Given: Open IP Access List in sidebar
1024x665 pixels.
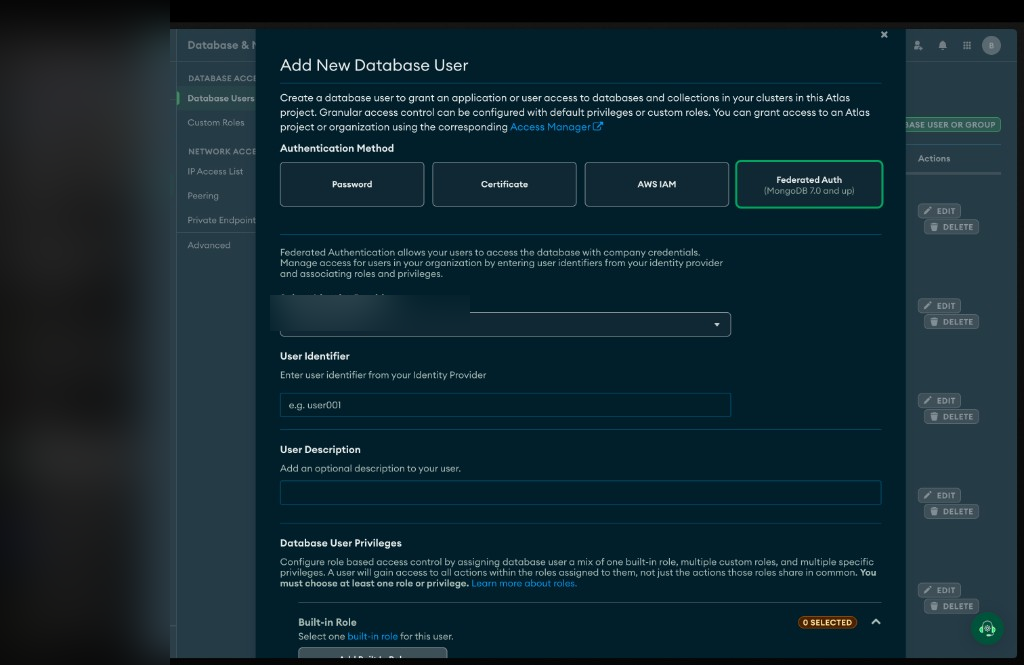Looking at the screenshot, I should (x=216, y=171).
